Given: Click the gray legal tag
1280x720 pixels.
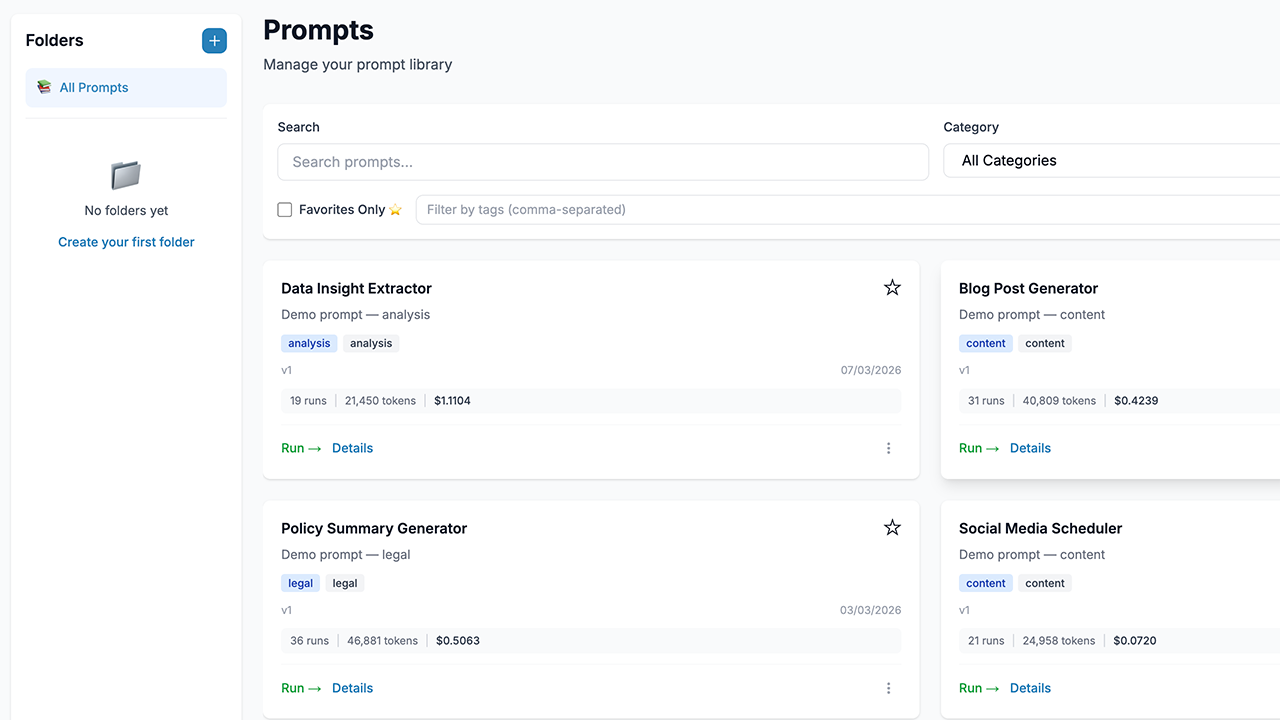Looking at the screenshot, I should coord(345,583).
